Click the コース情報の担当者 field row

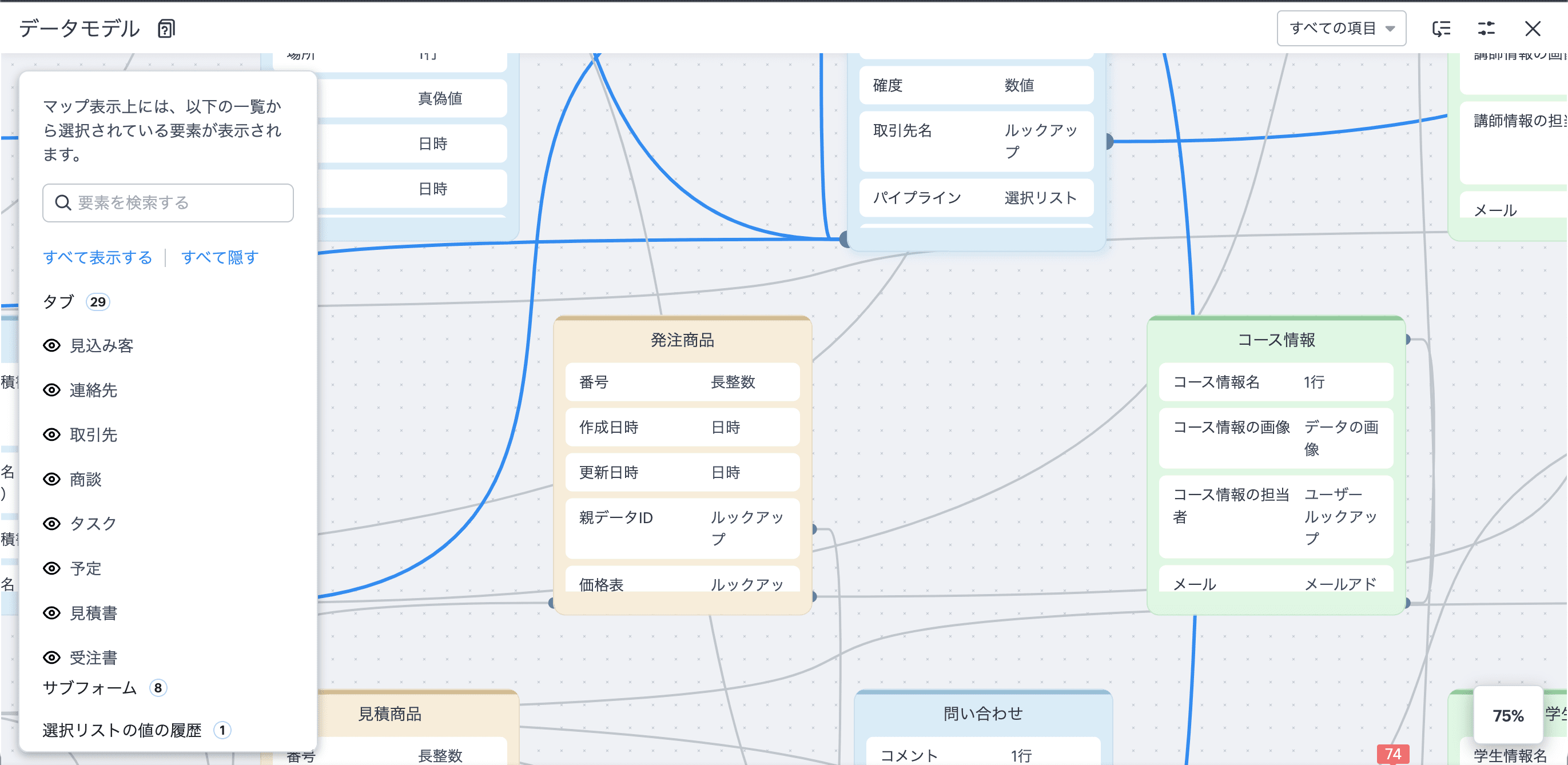(1276, 517)
